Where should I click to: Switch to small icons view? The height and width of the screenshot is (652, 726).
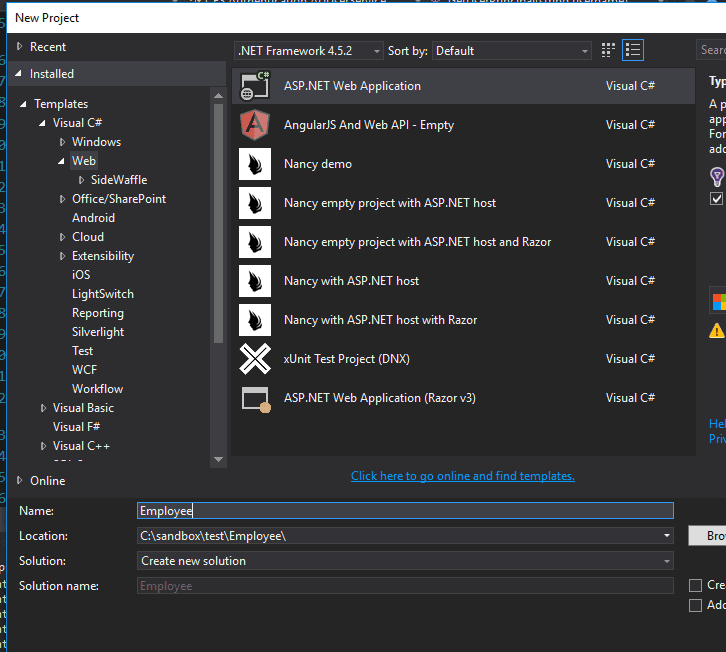(x=609, y=51)
